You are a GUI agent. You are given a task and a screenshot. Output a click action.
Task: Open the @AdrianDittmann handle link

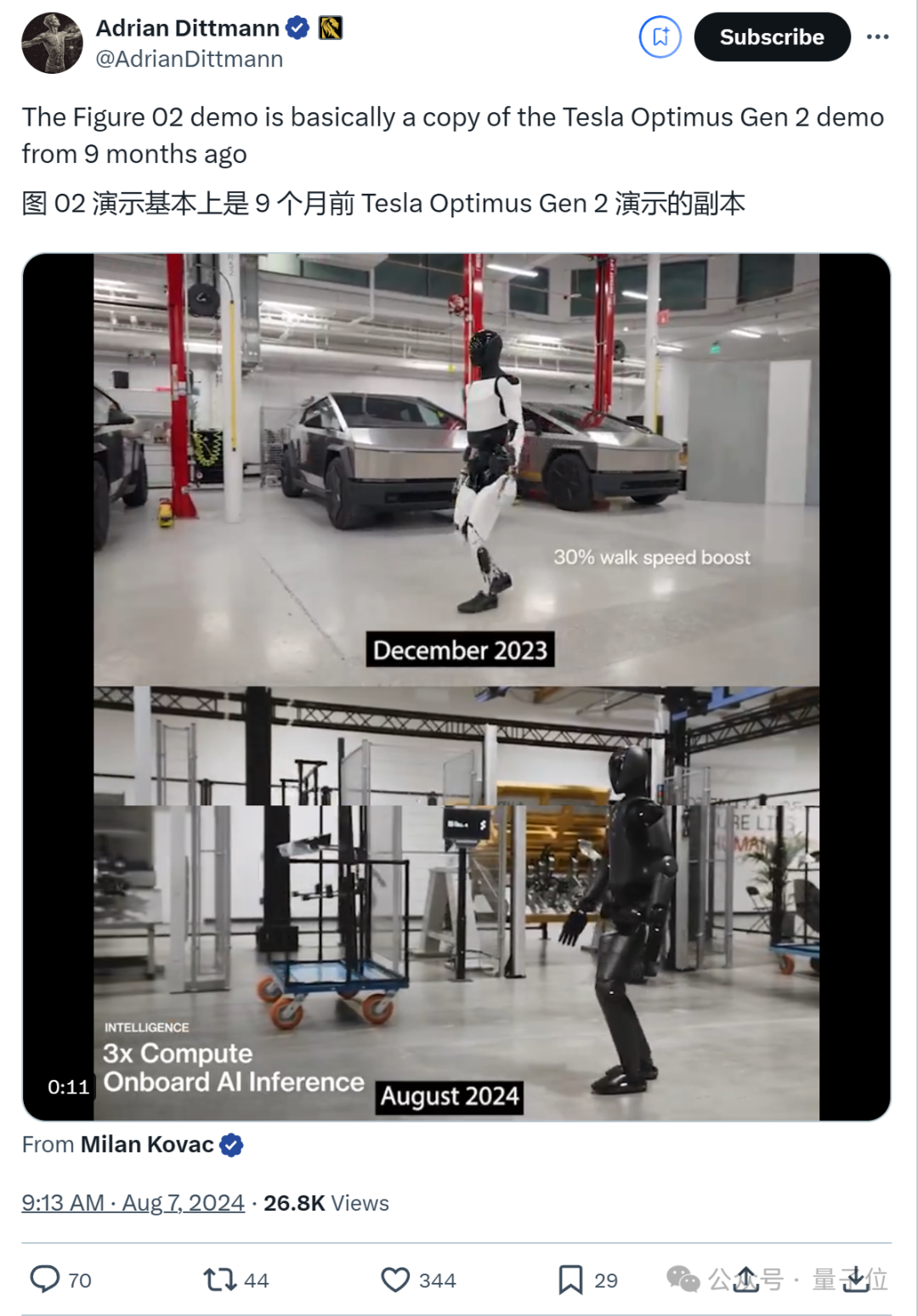click(x=190, y=59)
